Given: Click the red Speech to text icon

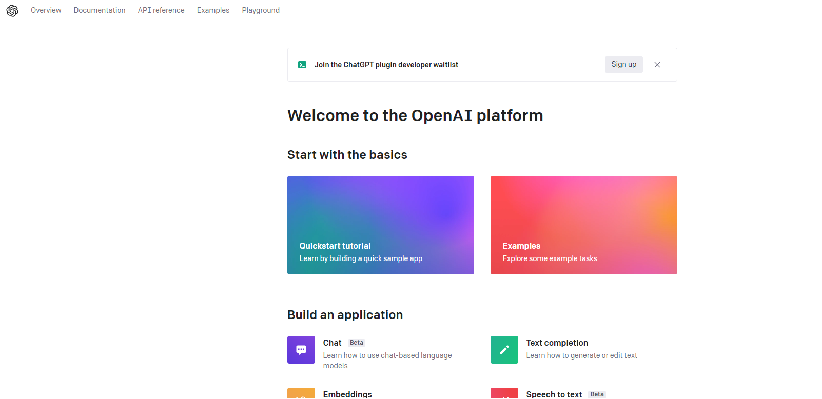Looking at the screenshot, I should coord(504,393).
